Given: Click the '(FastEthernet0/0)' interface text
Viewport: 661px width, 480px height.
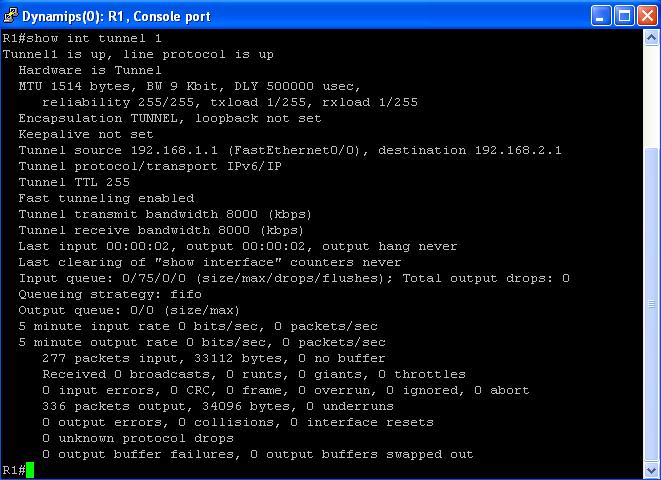Looking at the screenshot, I should click(x=296, y=150).
